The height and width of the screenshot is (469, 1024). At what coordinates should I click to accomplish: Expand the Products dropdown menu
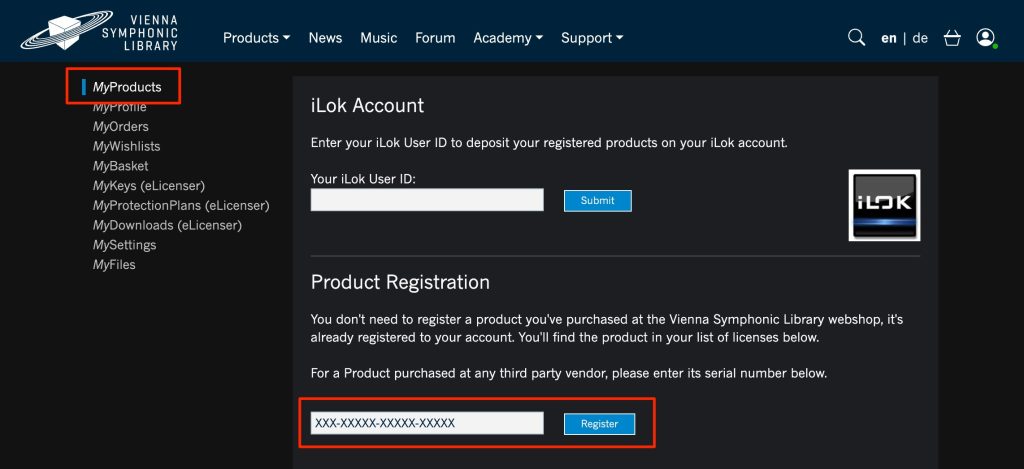pyautogui.click(x=256, y=38)
